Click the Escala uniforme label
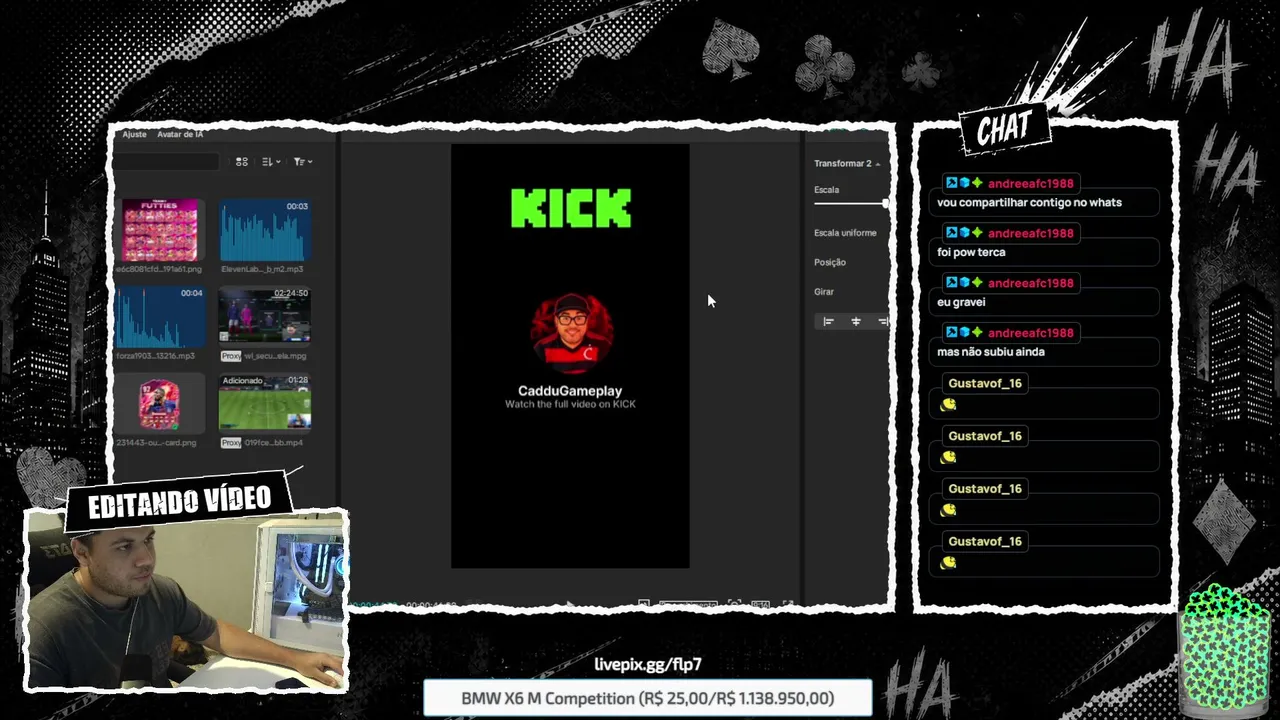1280x720 pixels. point(845,233)
